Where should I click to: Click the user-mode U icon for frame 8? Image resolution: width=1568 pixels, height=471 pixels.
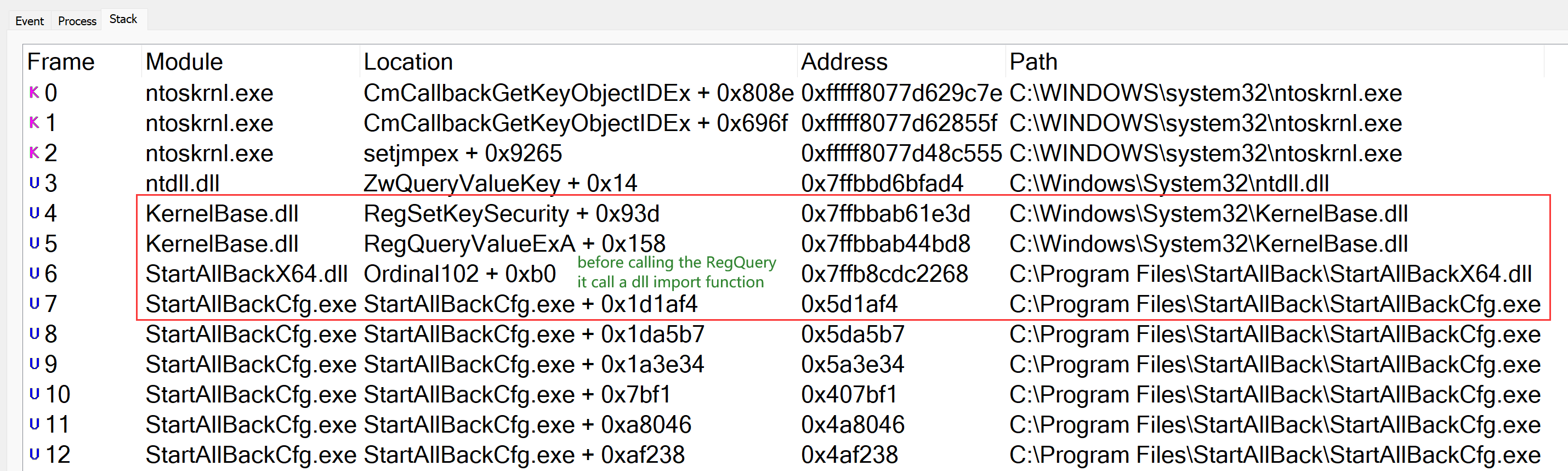(x=34, y=333)
